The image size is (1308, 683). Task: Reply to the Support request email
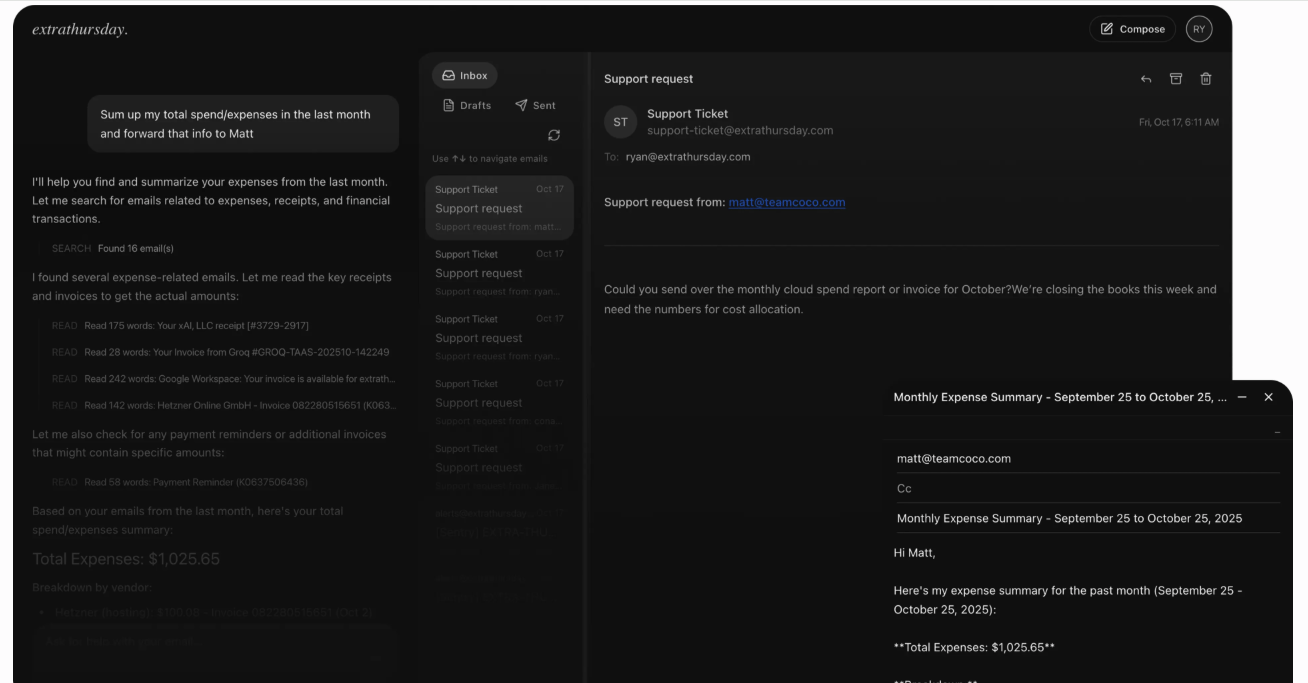point(1146,79)
